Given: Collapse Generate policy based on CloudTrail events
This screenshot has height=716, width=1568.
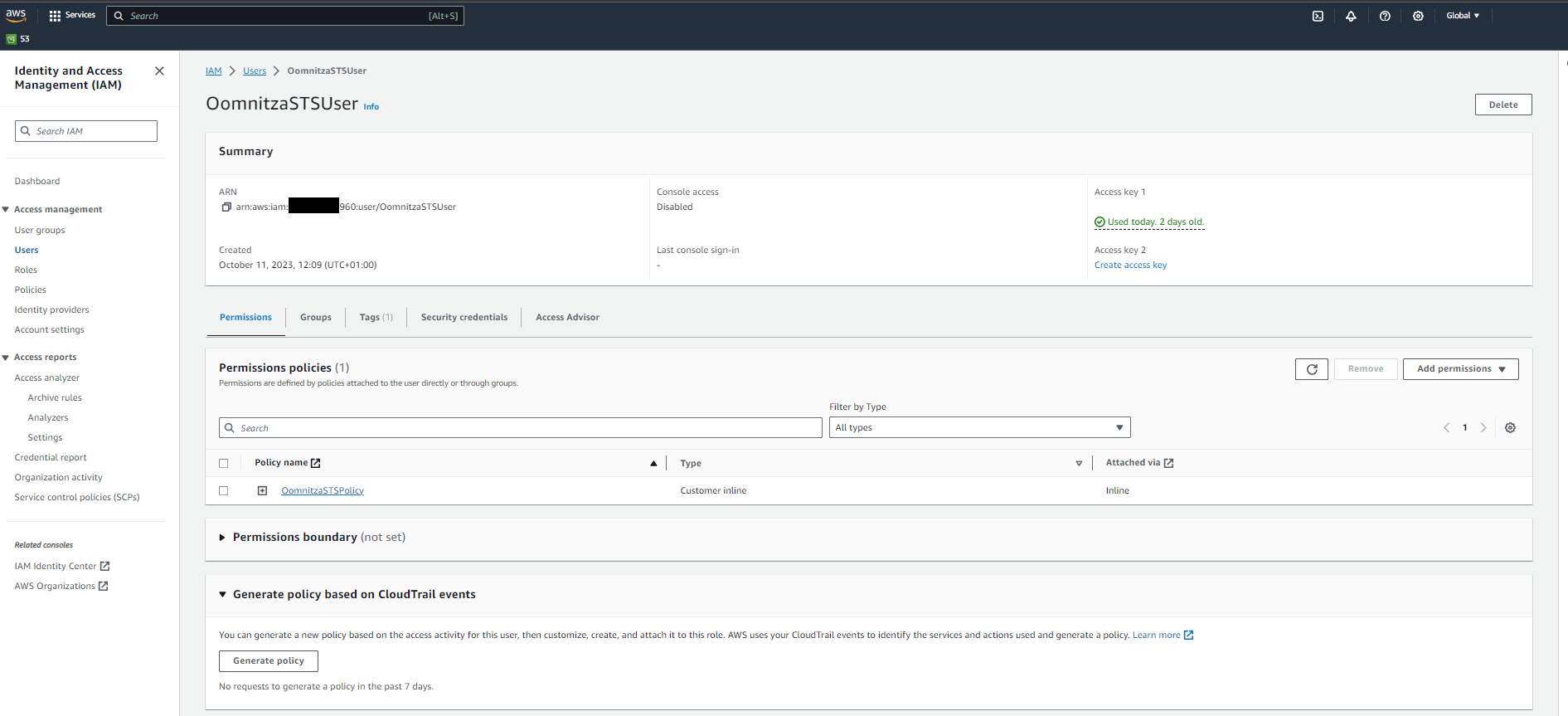Looking at the screenshot, I should coord(222,595).
